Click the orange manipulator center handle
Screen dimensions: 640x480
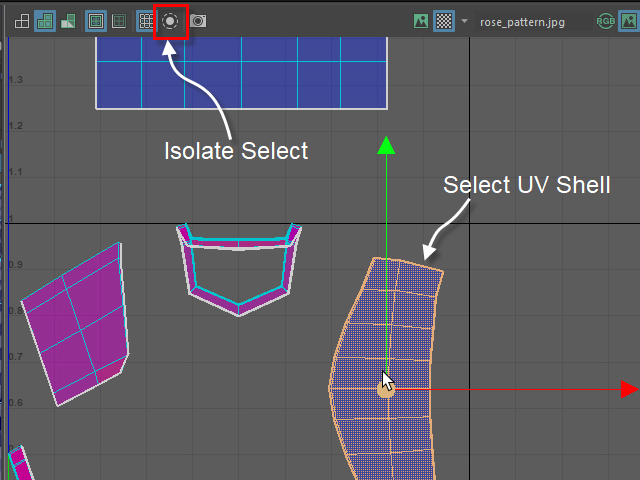coord(385,390)
